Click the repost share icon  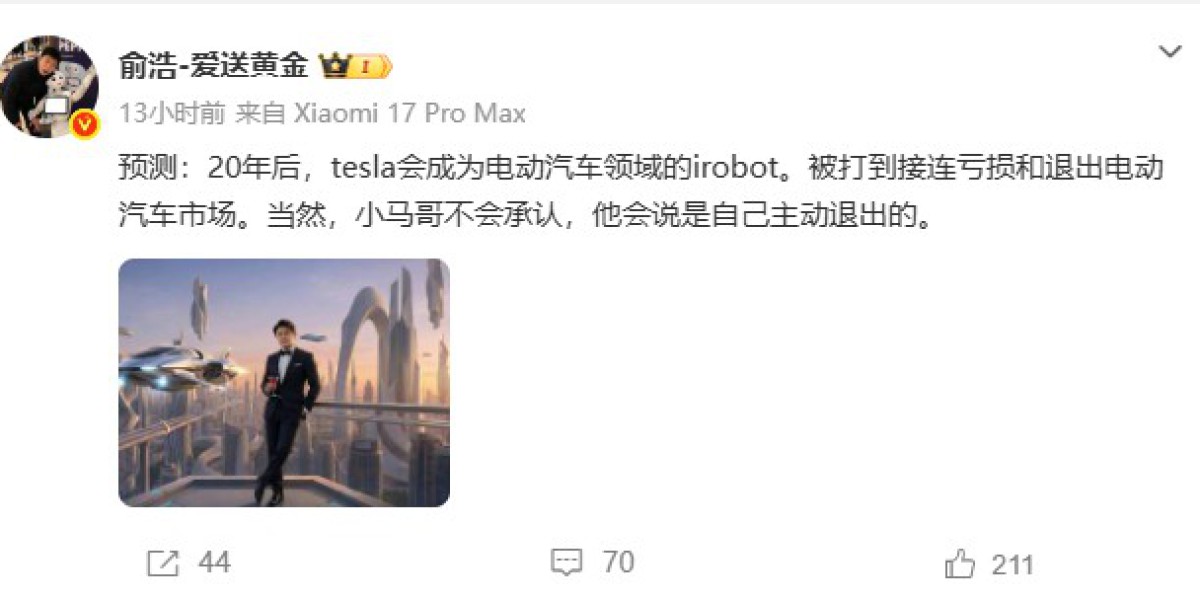click(162, 564)
